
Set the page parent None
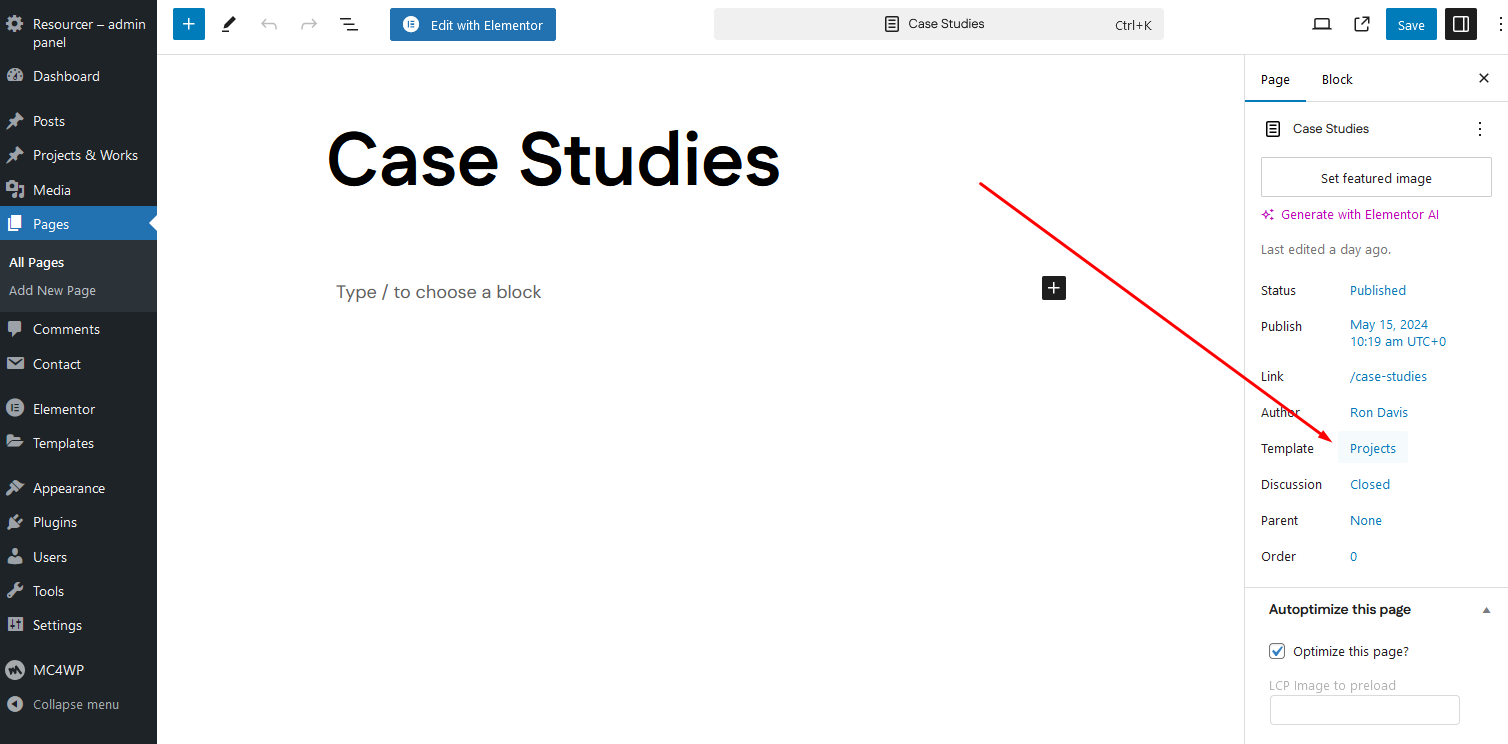coord(1366,520)
